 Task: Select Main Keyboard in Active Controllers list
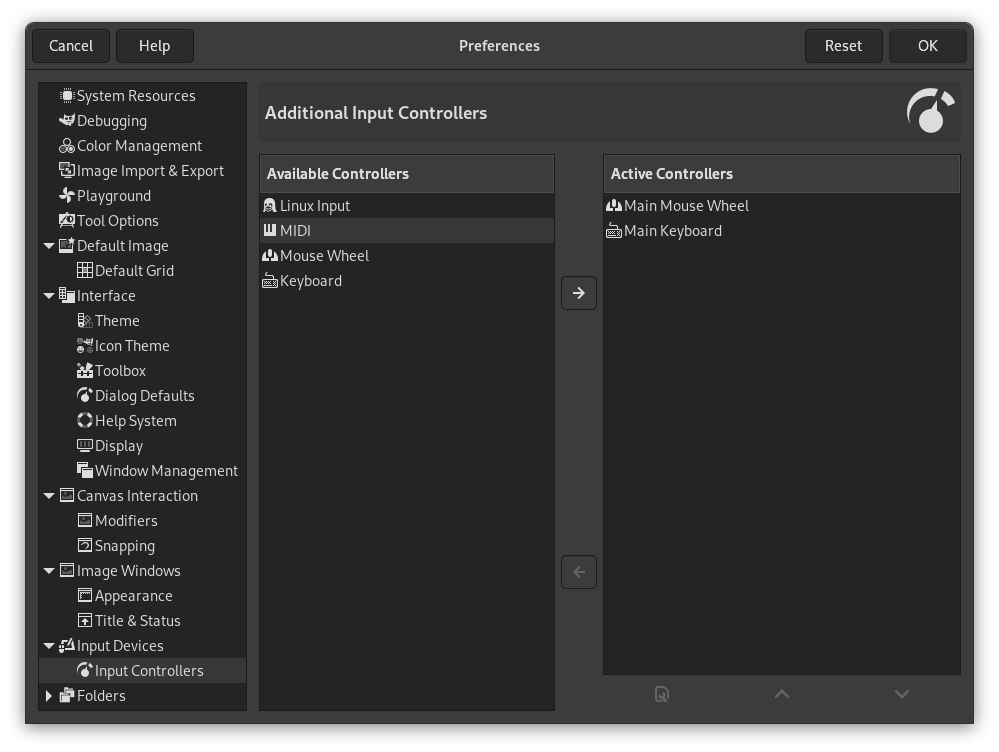point(673,230)
